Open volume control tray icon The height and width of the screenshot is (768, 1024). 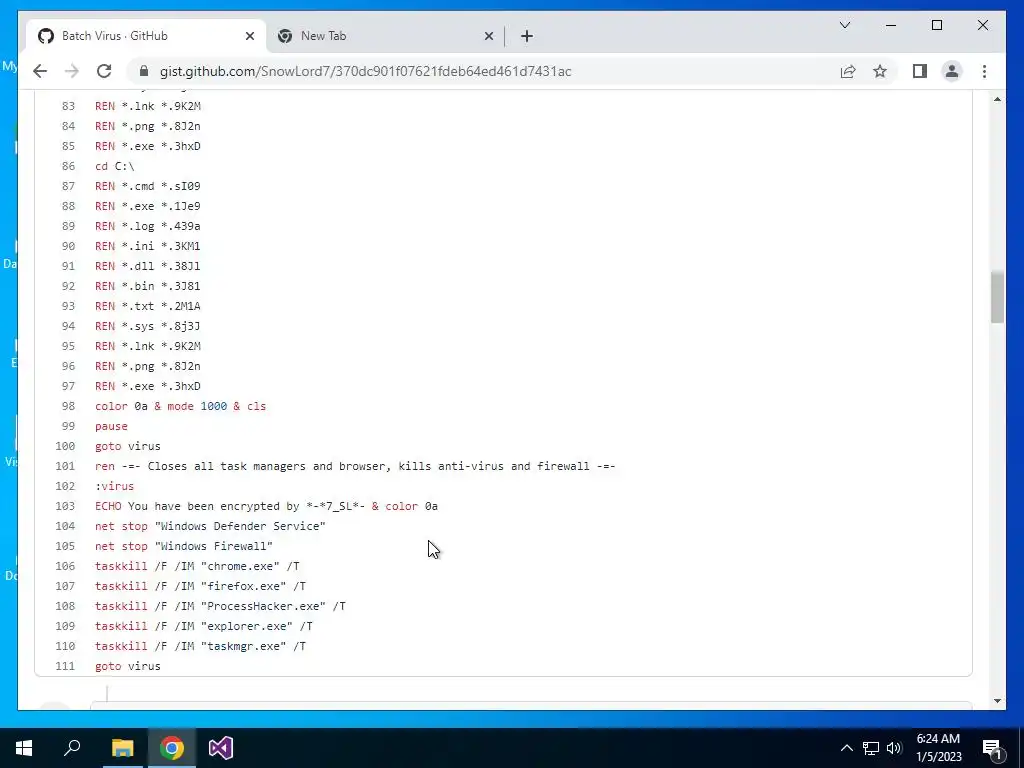click(894, 748)
